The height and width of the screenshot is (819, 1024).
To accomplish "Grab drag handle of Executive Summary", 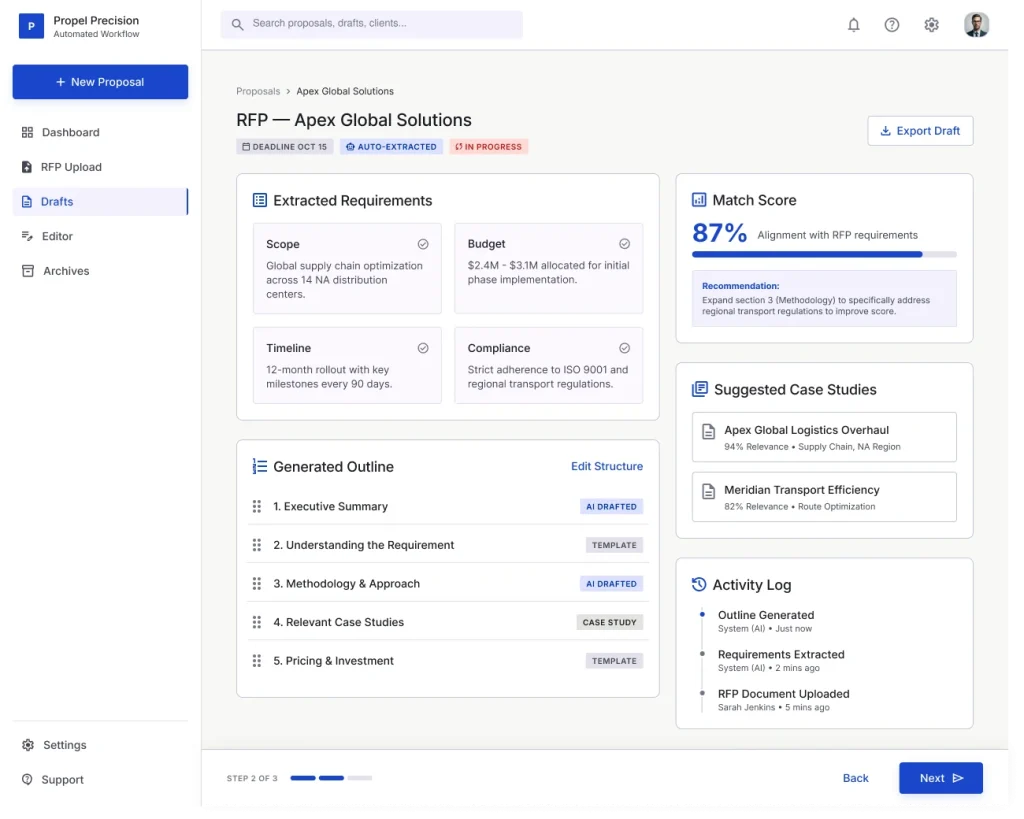I will pos(257,506).
